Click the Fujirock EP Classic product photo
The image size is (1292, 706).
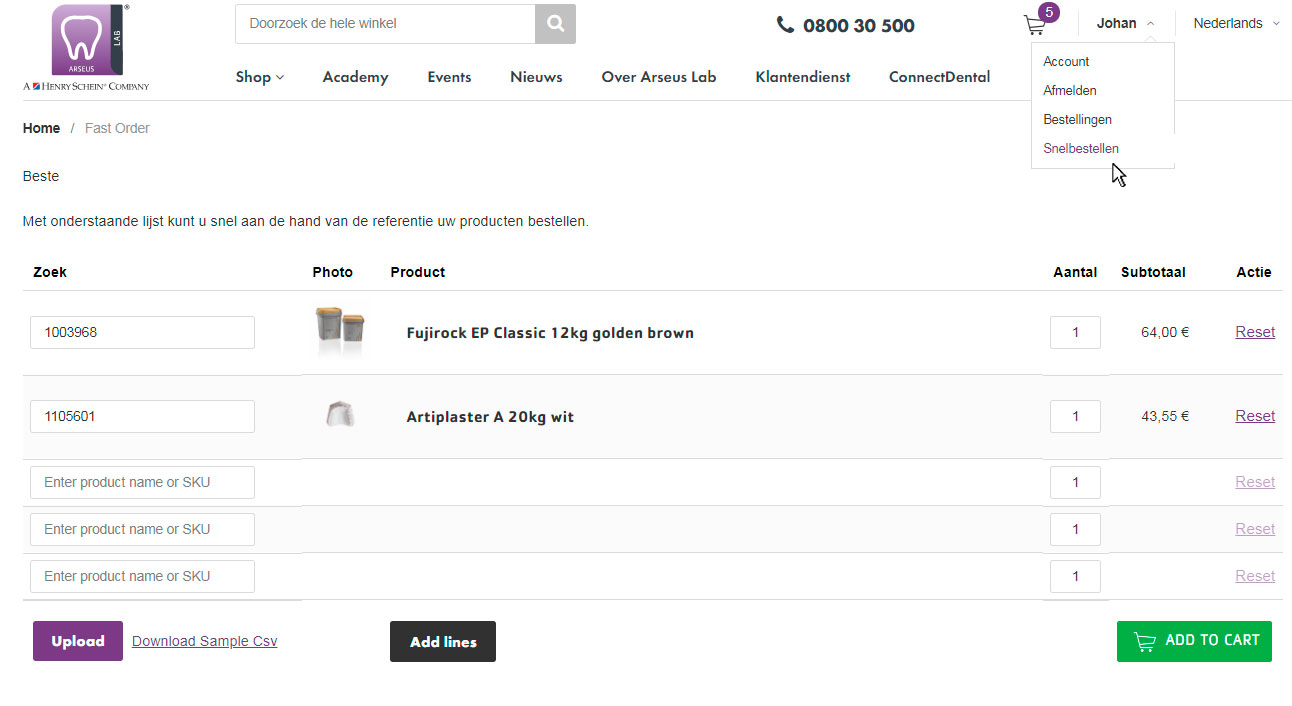[x=338, y=332]
